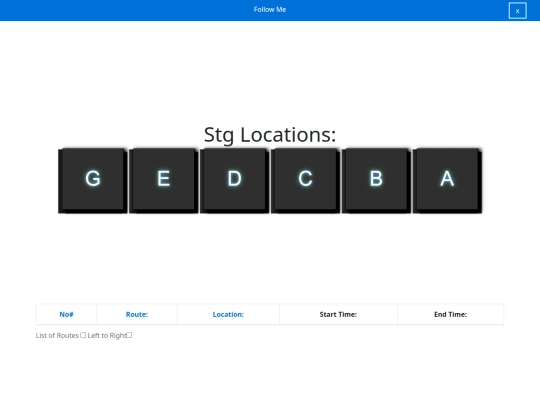
Task: Click the Stg Locations heading
Action: [x=270, y=135]
